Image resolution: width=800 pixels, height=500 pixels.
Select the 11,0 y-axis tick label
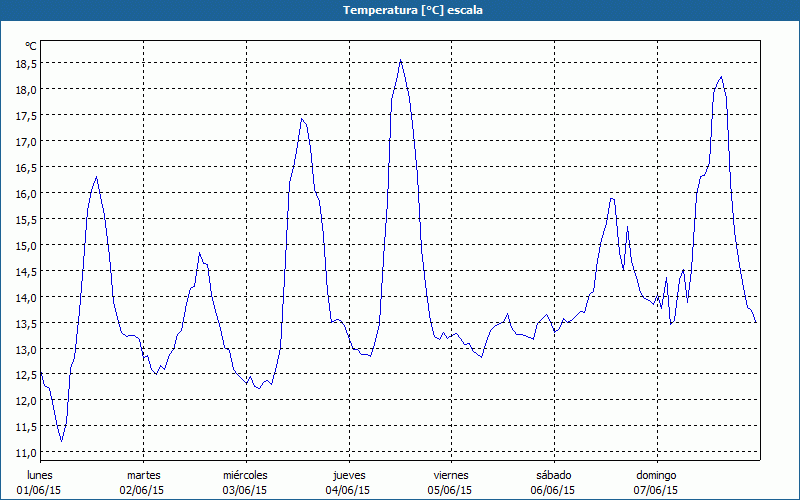26,453
